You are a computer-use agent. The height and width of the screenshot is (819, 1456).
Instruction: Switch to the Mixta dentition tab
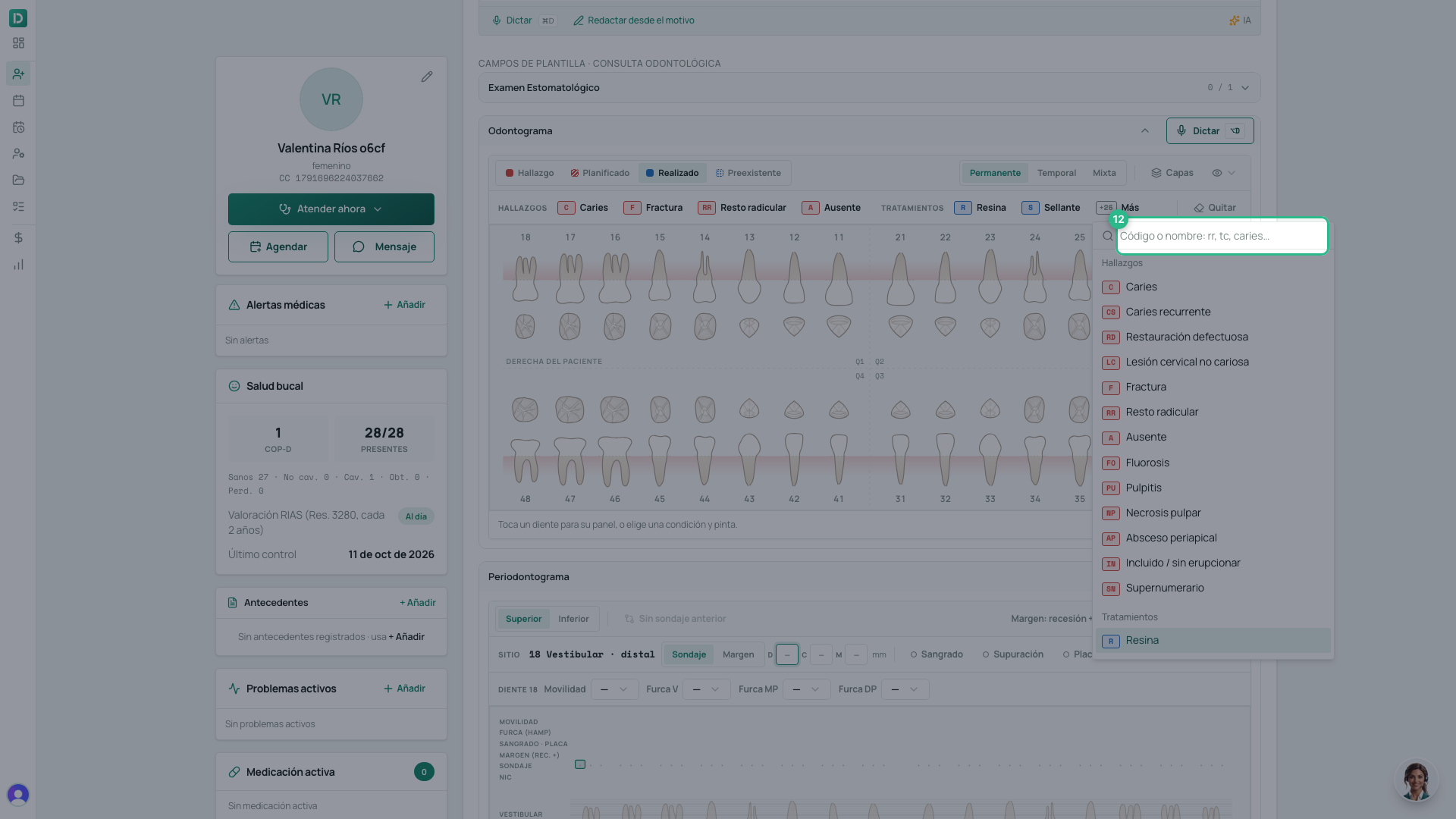pyautogui.click(x=1104, y=173)
